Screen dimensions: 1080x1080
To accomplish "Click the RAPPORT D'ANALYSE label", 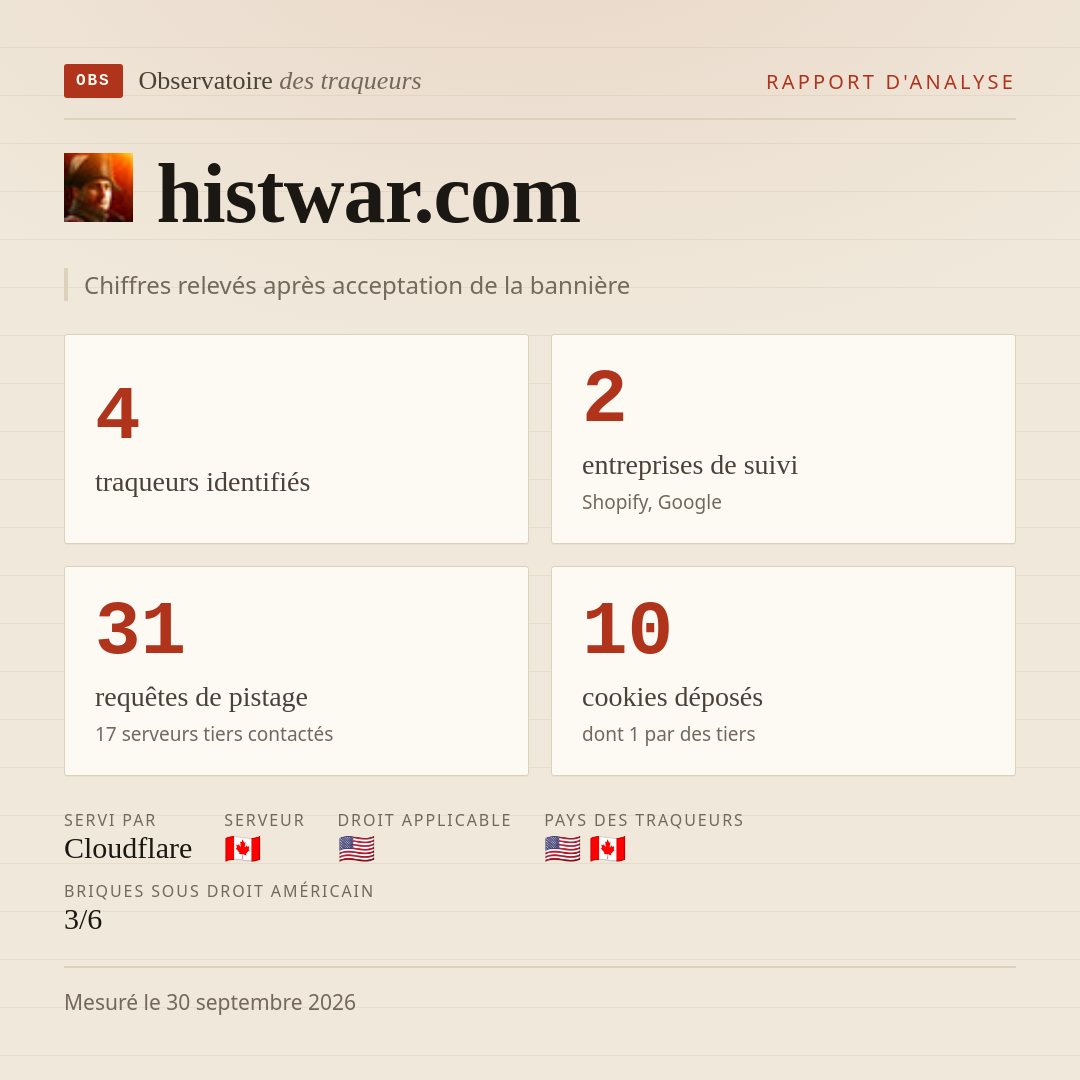I will click(891, 82).
